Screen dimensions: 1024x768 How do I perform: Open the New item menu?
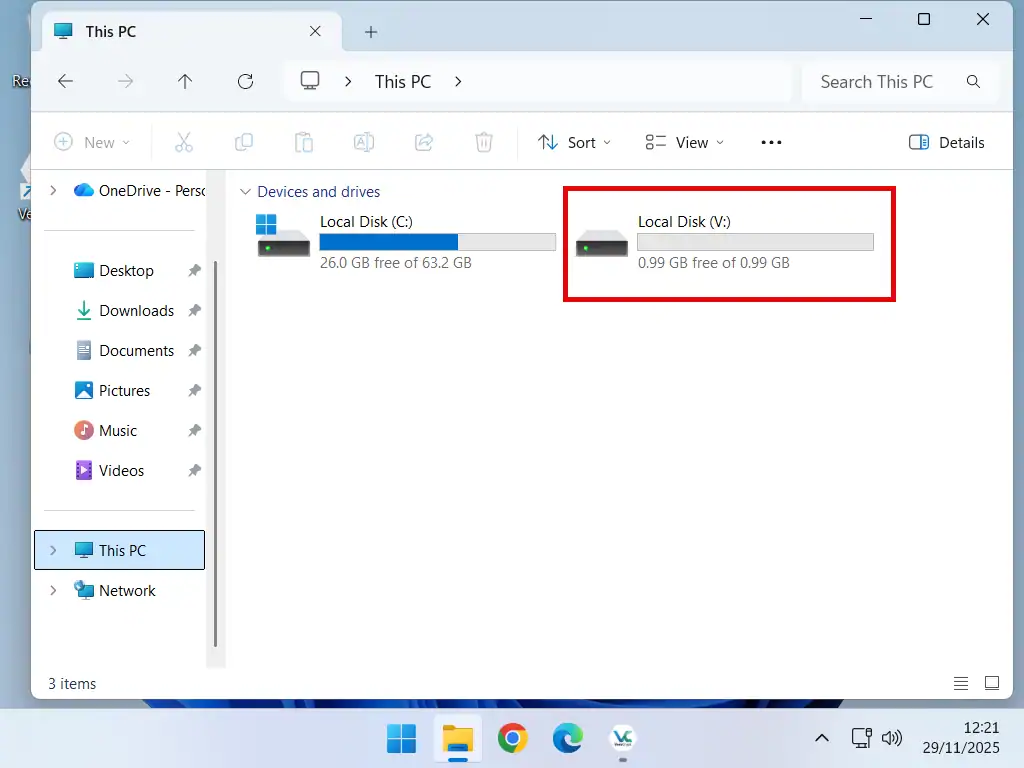(x=92, y=142)
